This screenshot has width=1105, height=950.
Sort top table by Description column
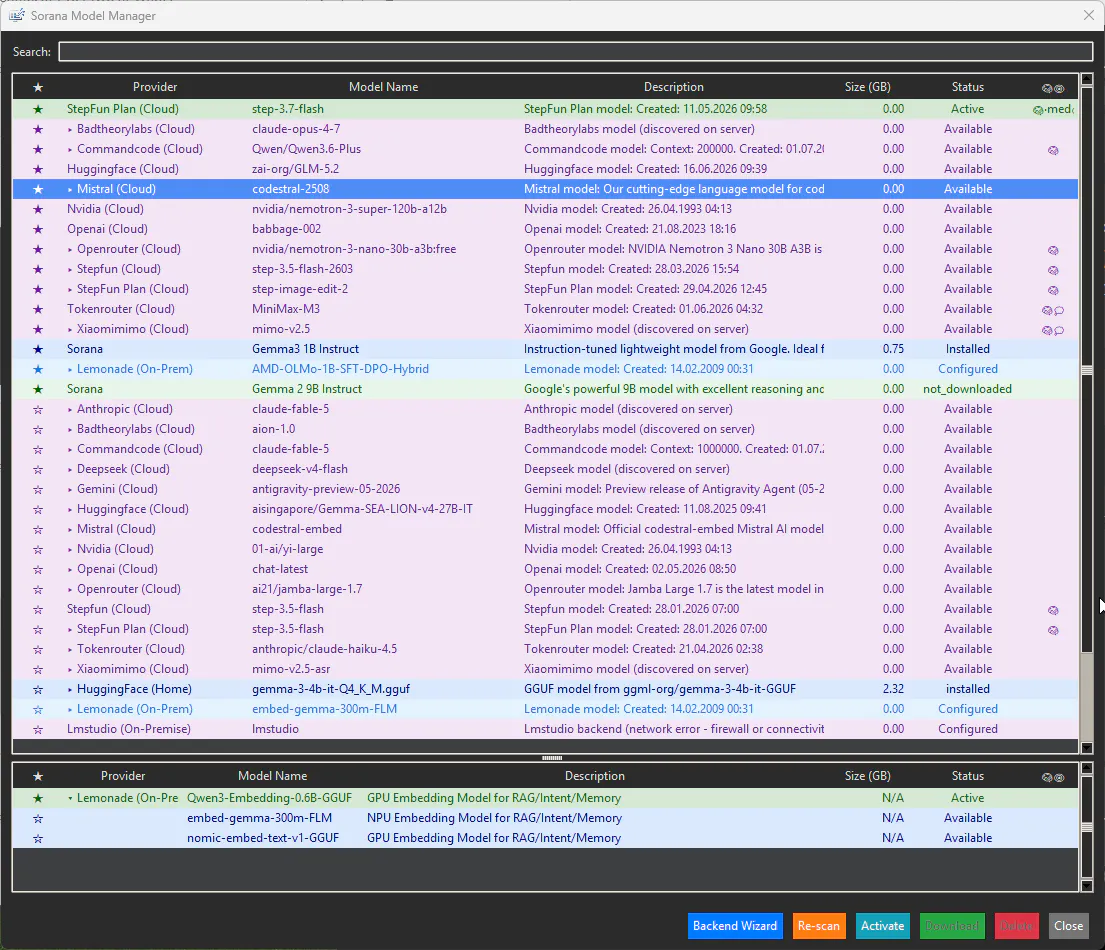tap(673, 87)
